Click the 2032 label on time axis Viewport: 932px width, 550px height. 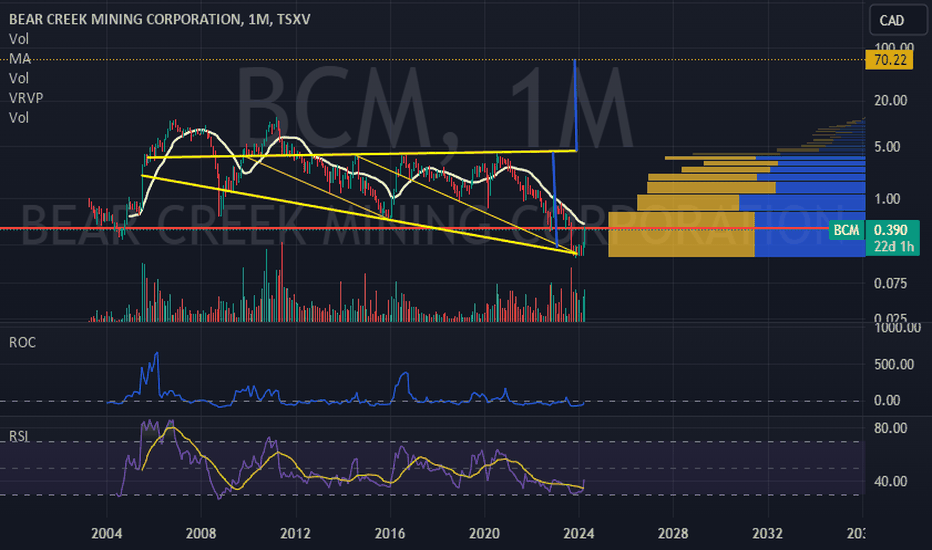point(767,533)
